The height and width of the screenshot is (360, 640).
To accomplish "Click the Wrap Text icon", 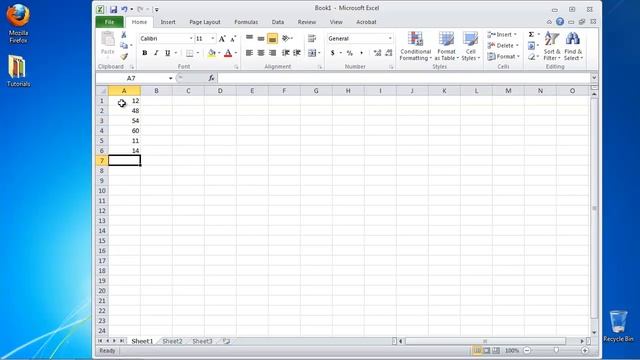I will [x=312, y=38].
